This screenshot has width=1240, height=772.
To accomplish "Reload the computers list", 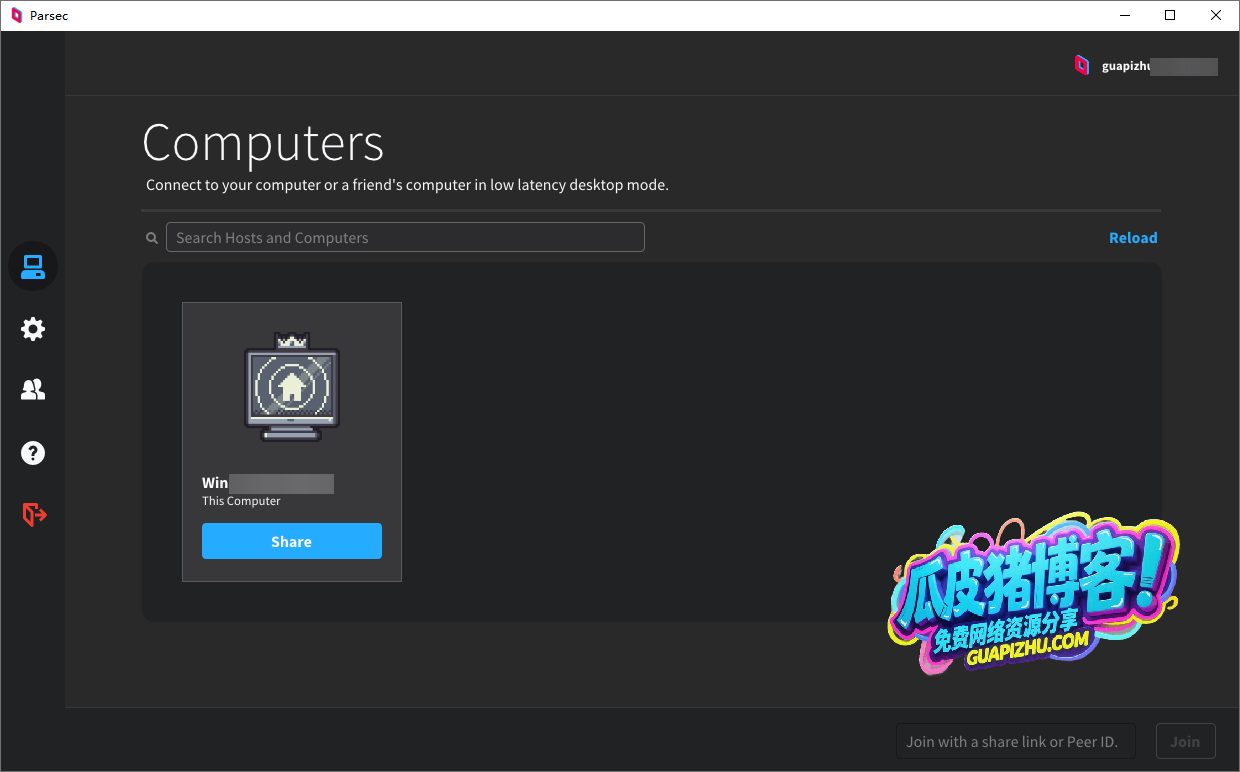I will pos(1133,238).
